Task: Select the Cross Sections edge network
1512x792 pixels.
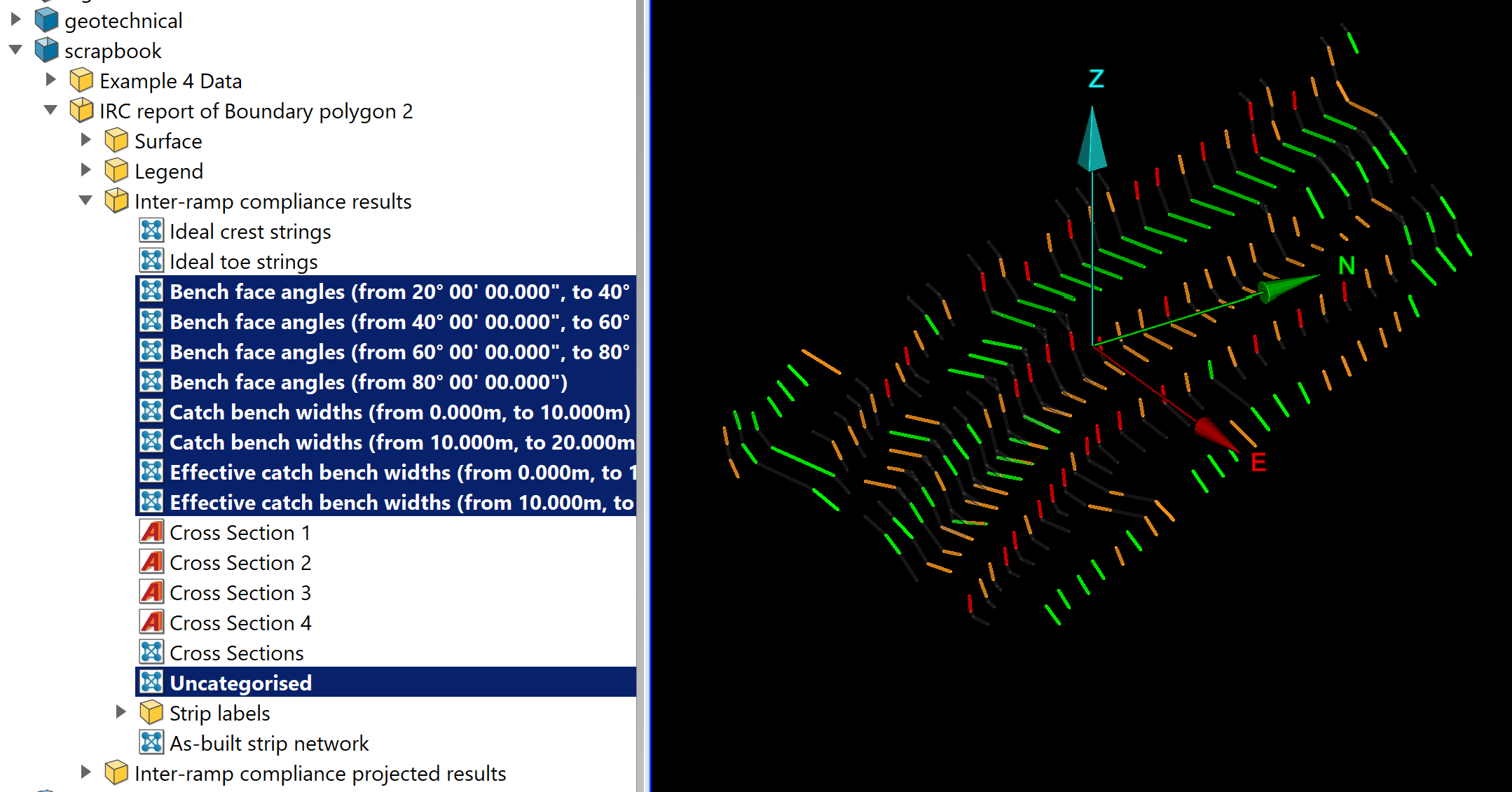Action: point(236,653)
